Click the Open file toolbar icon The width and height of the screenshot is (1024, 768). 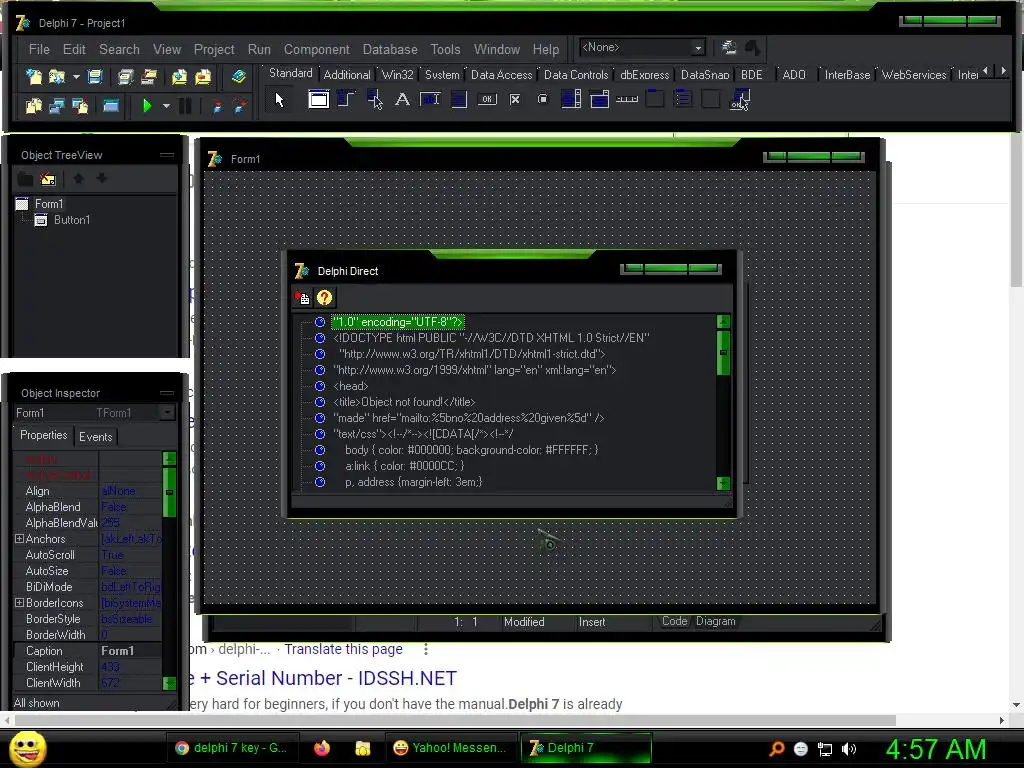[x=57, y=76]
